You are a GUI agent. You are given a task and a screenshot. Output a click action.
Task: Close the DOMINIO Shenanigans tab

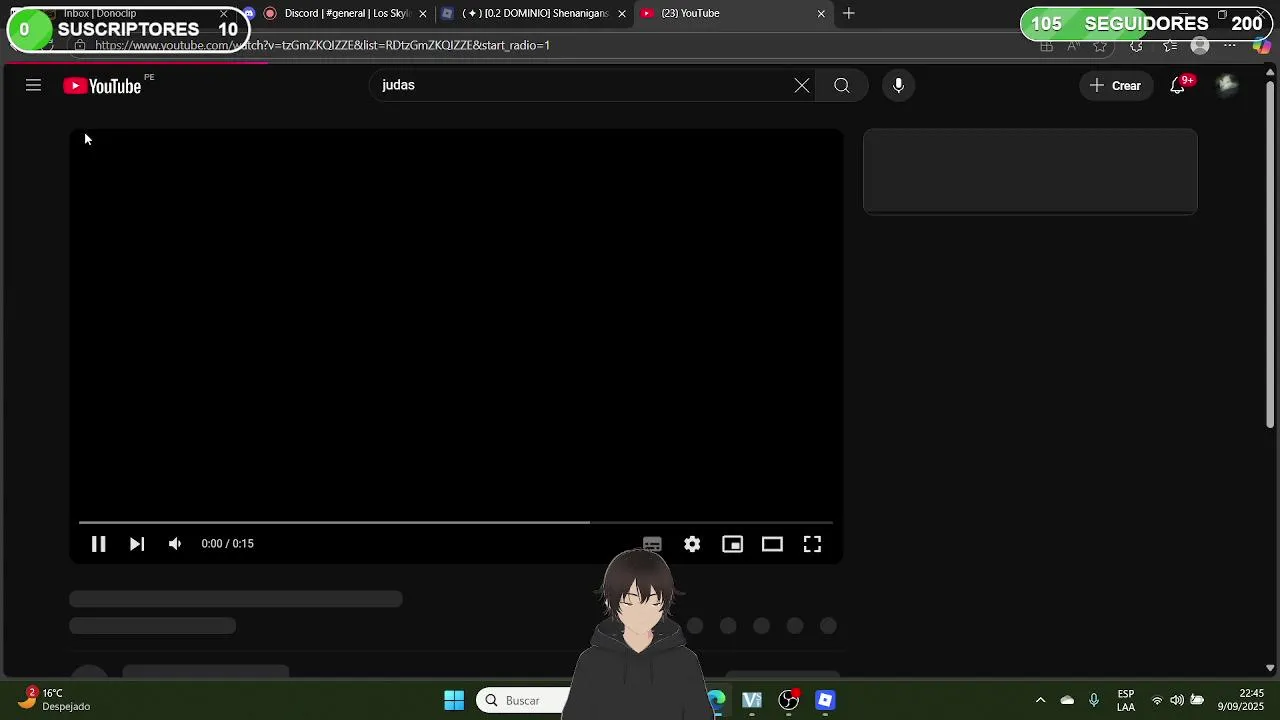pos(622,13)
